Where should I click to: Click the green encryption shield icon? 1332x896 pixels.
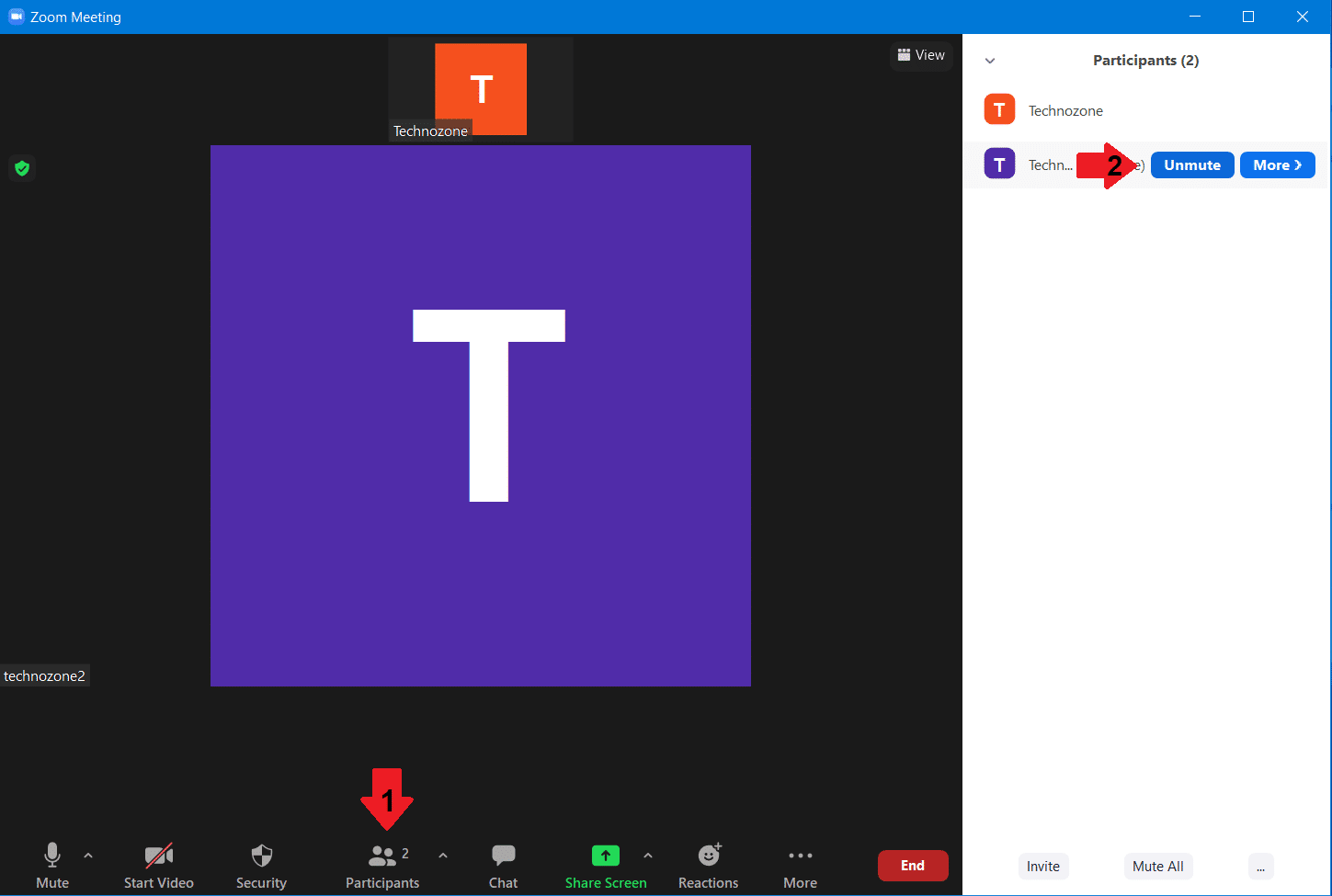click(22, 168)
